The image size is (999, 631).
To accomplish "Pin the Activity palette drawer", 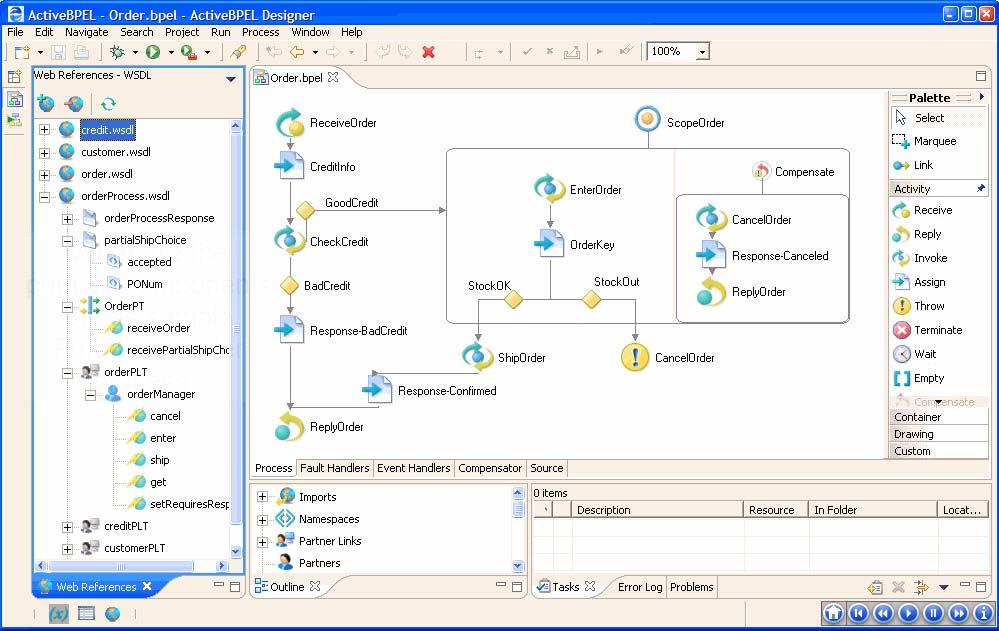I will [x=981, y=188].
